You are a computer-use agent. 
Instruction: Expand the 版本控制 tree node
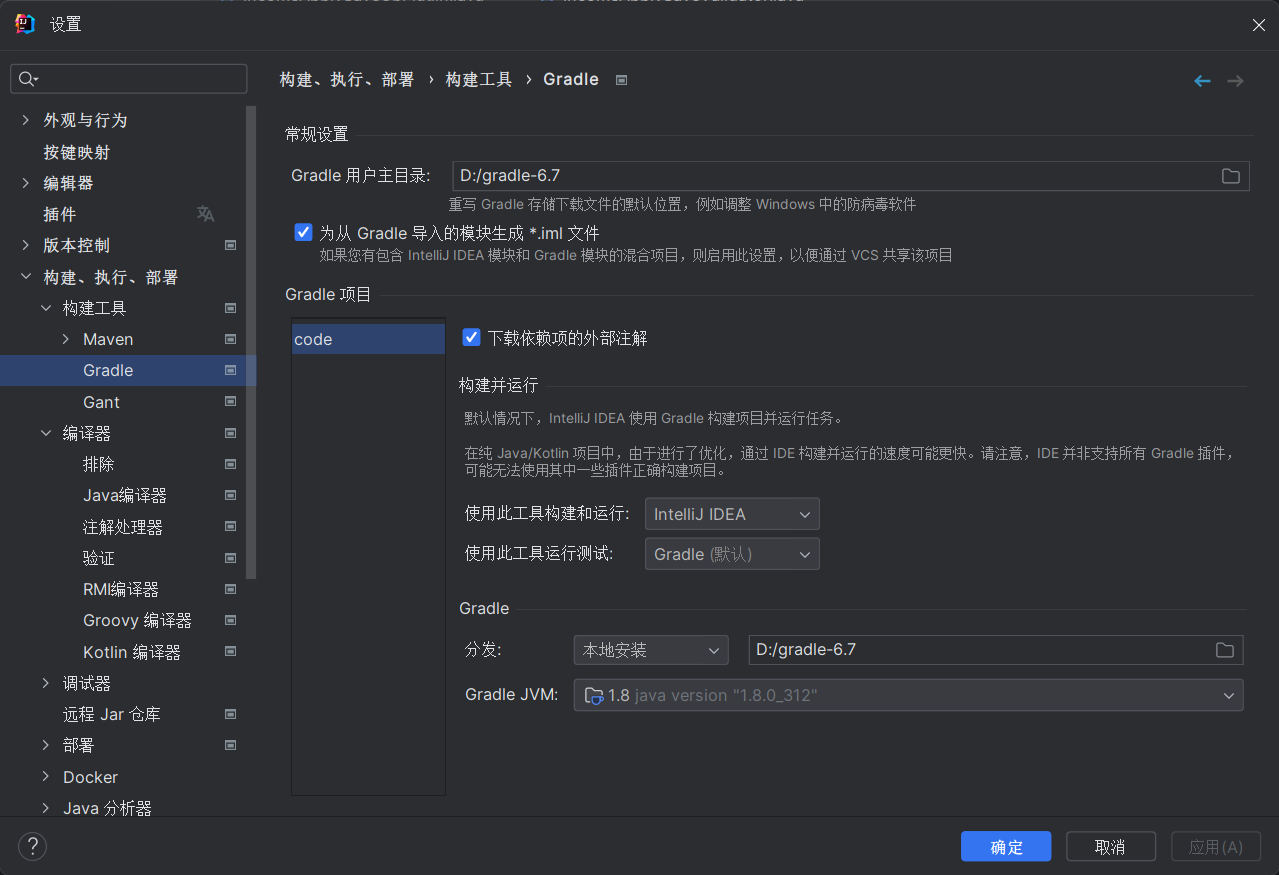26,245
